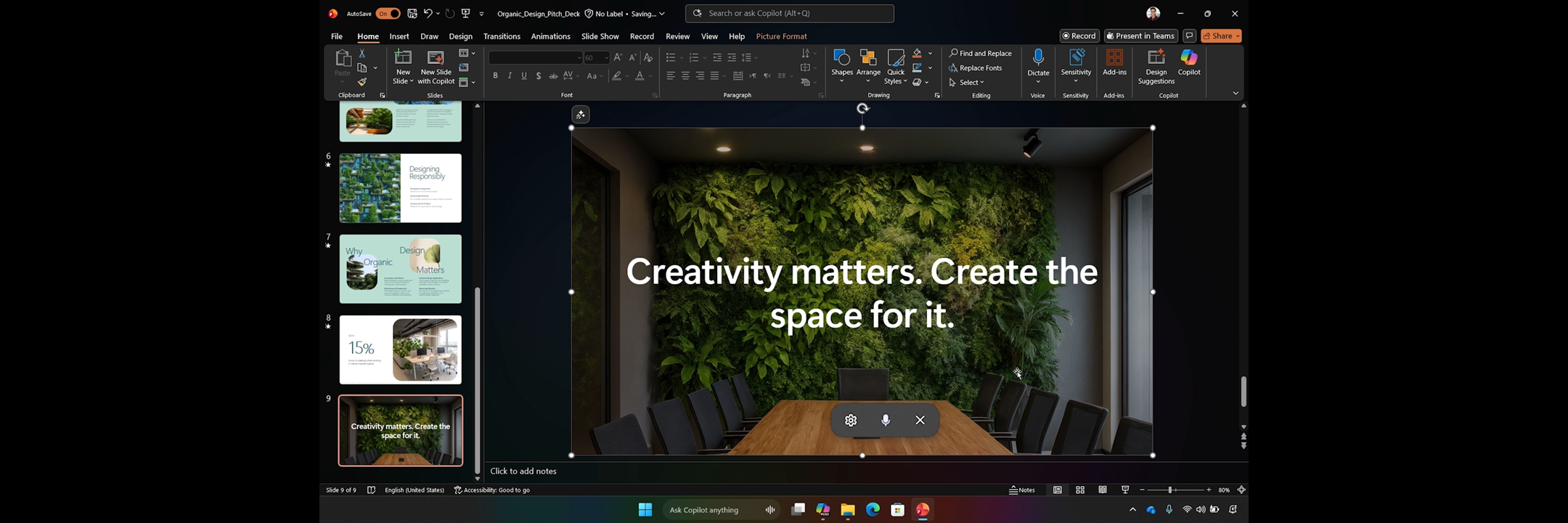The image size is (1568, 523).
Task: Open the font color swatch
Action: [640, 76]
